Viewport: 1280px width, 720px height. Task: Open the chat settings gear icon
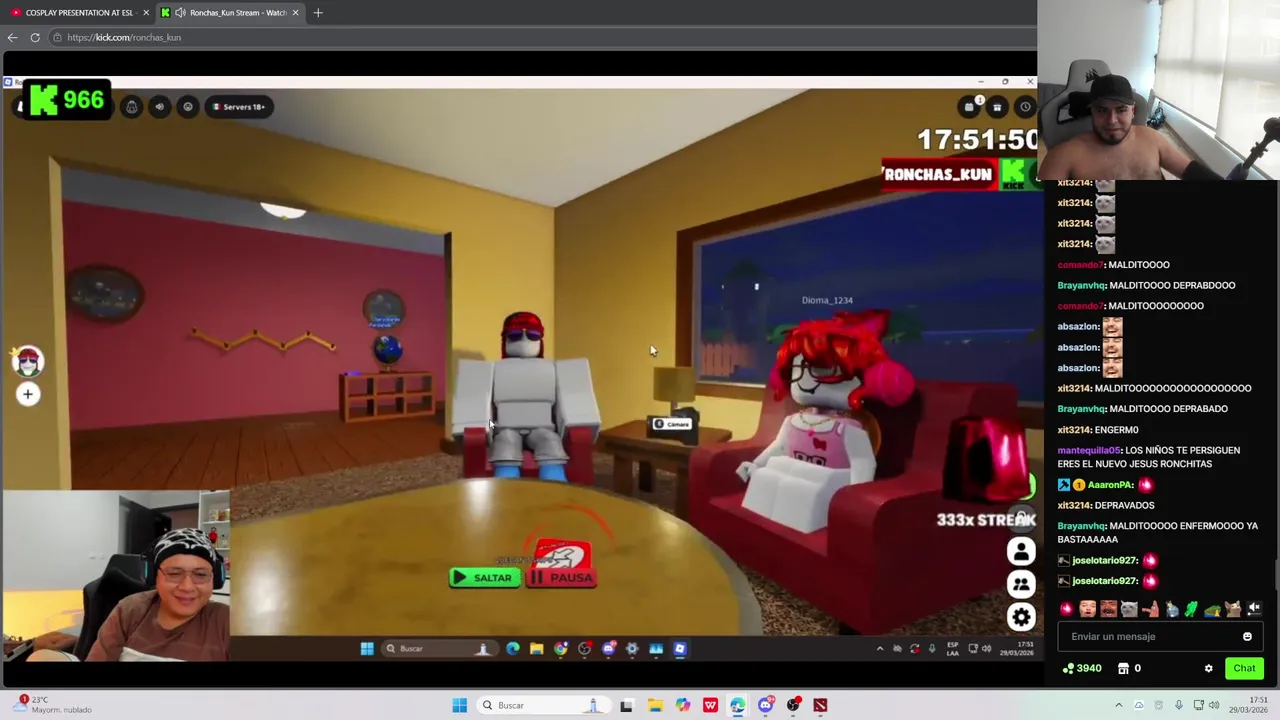point(1208,668)
